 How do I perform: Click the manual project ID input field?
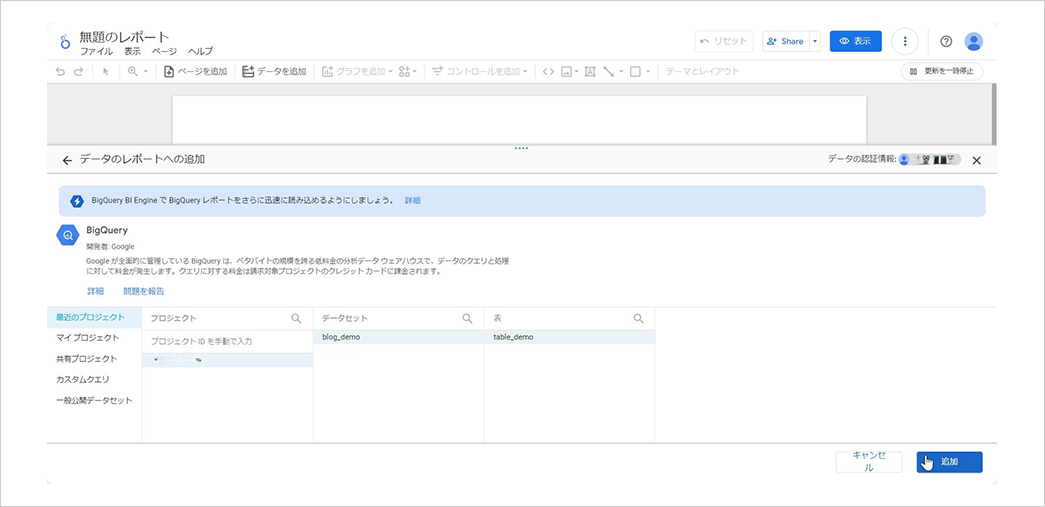(x=227, y=341)
